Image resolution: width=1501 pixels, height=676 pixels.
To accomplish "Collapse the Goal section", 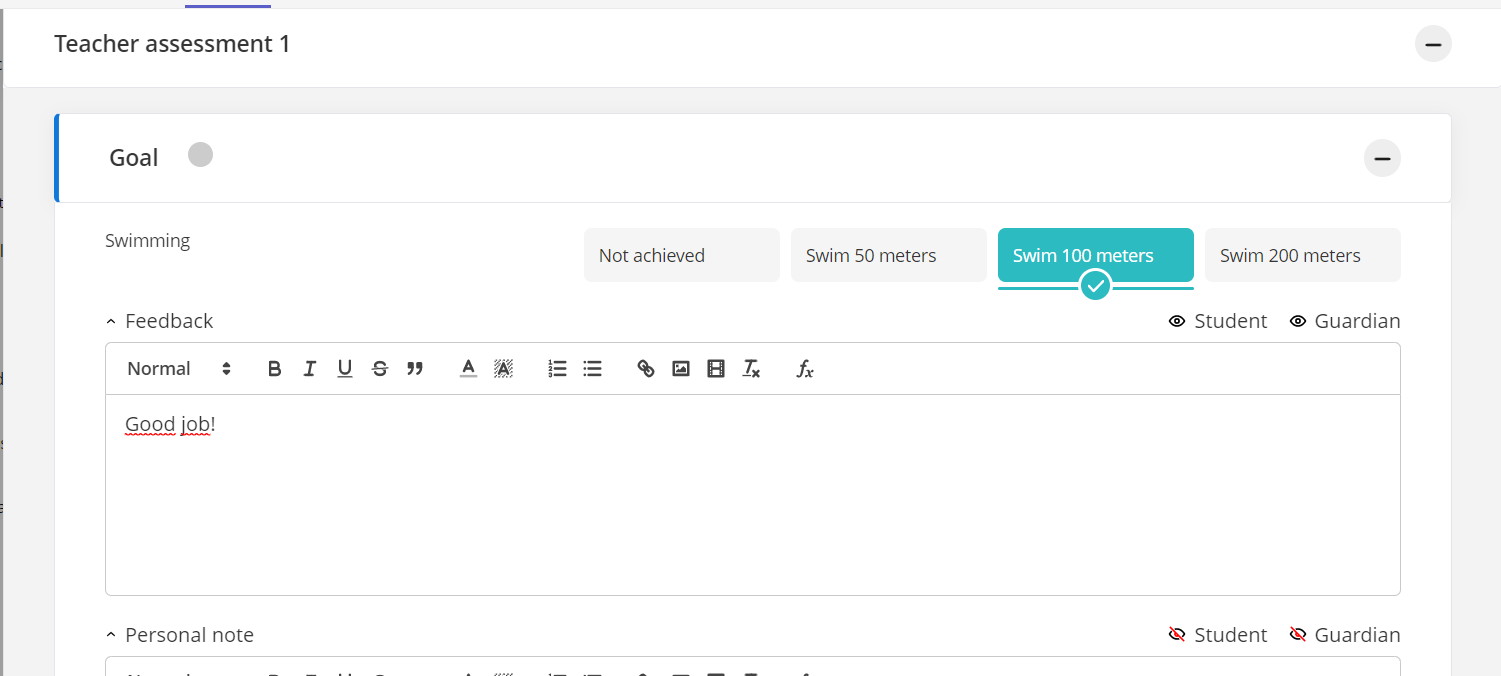I will pos(1383,158).
